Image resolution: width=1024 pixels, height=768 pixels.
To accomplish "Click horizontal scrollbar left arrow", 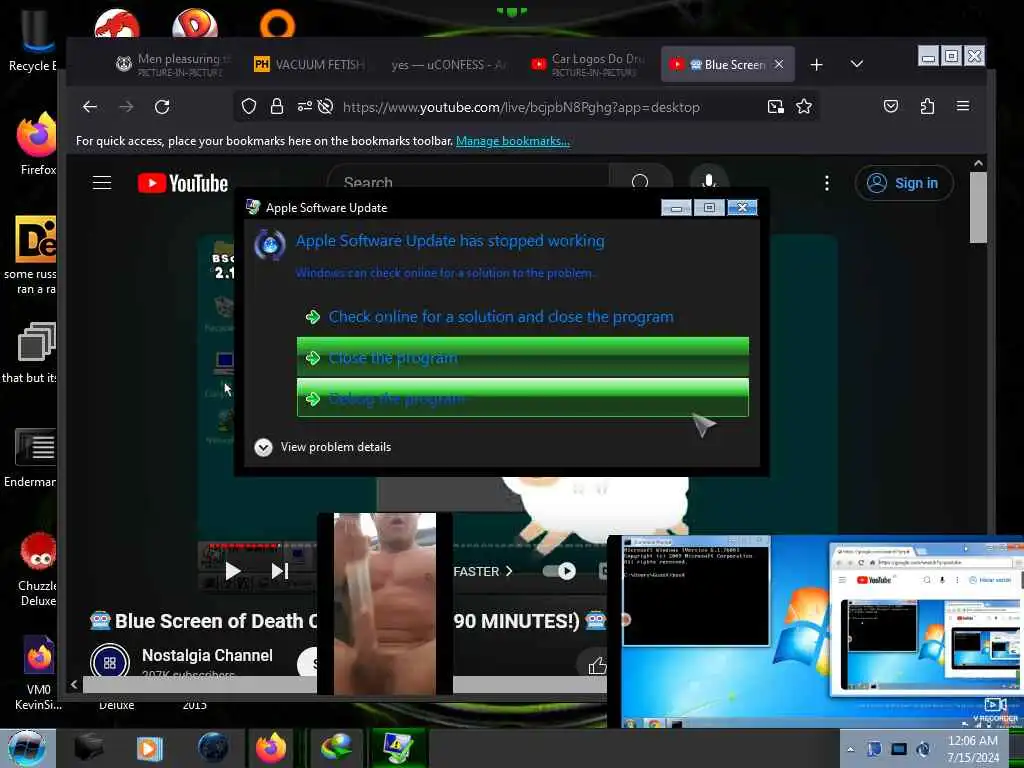I will coord(74,684).
